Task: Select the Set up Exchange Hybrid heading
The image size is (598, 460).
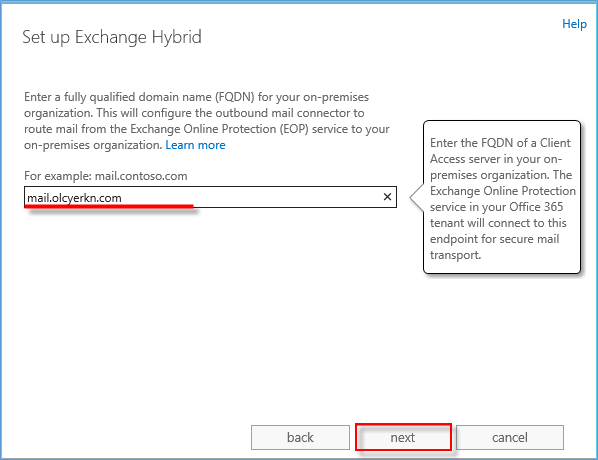Action: [x=112, y=37]
